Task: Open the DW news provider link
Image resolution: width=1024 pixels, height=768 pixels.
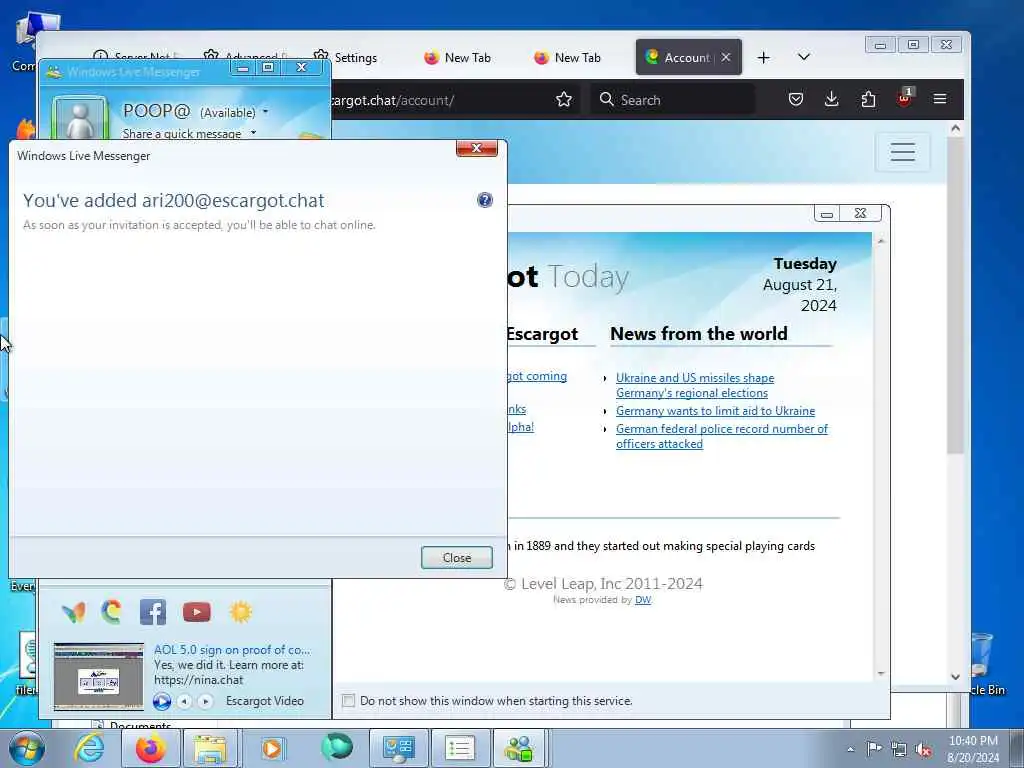Action: 643,600
